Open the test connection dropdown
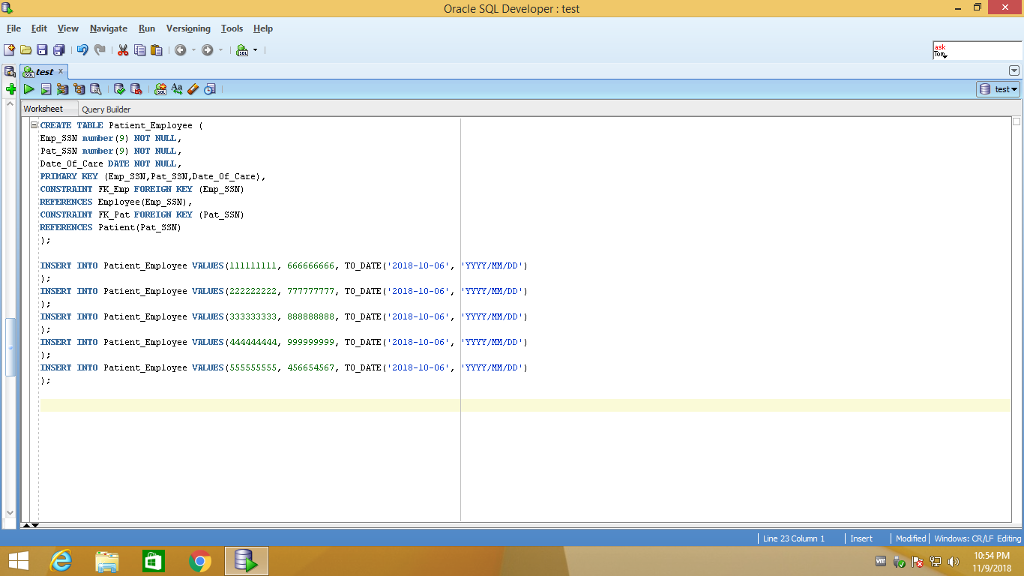Image resolution: width=1024 pixels, height=576 pixels. pyautogui.click(x=999, y=89)
